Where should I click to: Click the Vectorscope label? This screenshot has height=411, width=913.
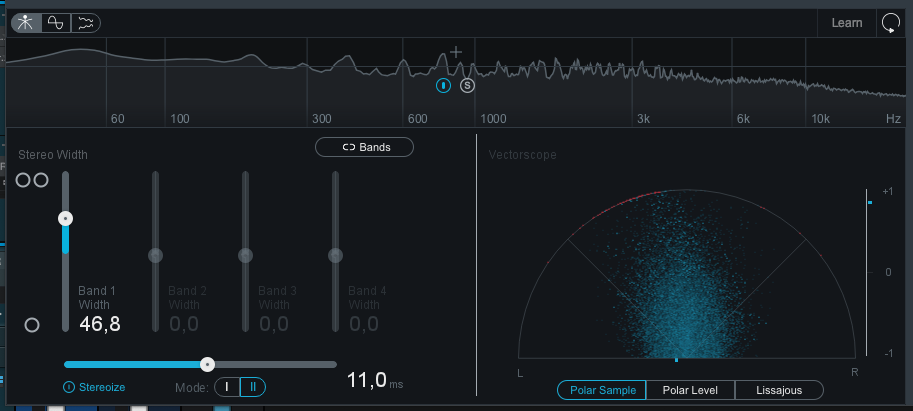[522, 155]
